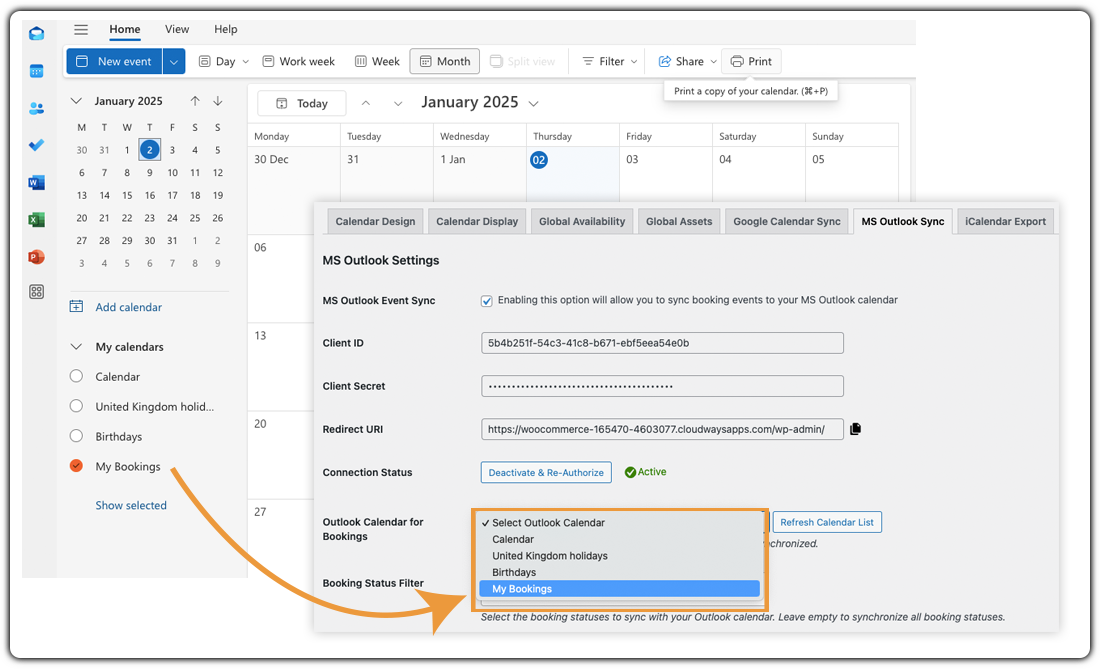Click Deactivate & Re-Authorize button
Image resolution: width=1100 pixels, height=669 pixels.
tap(546, 473)
